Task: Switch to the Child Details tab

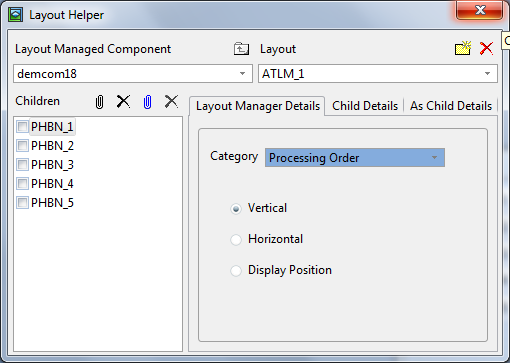Action: (x=365, y=106)
